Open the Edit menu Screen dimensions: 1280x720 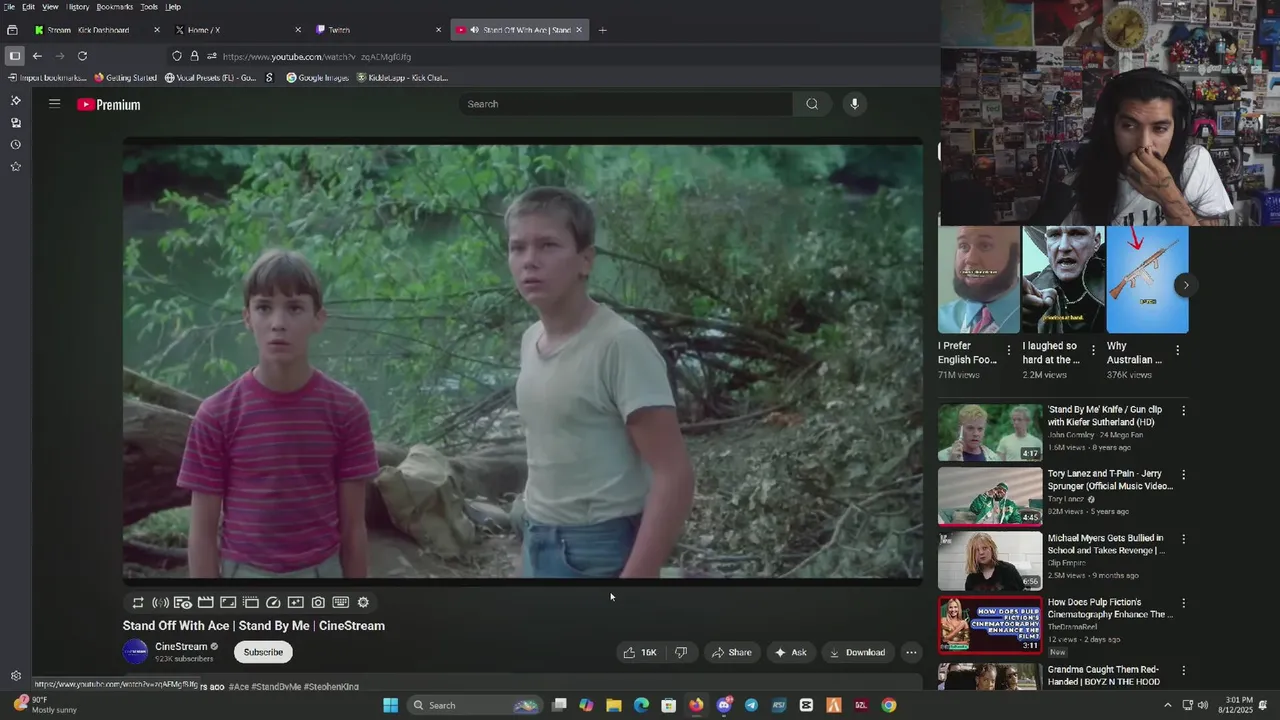(28, 6)
